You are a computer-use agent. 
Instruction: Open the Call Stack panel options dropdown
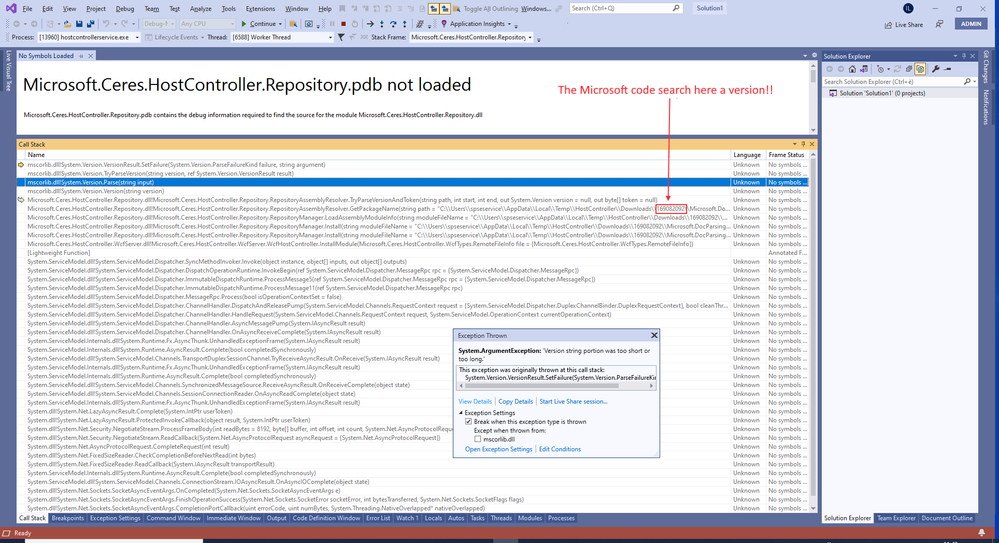coord(794,144)
